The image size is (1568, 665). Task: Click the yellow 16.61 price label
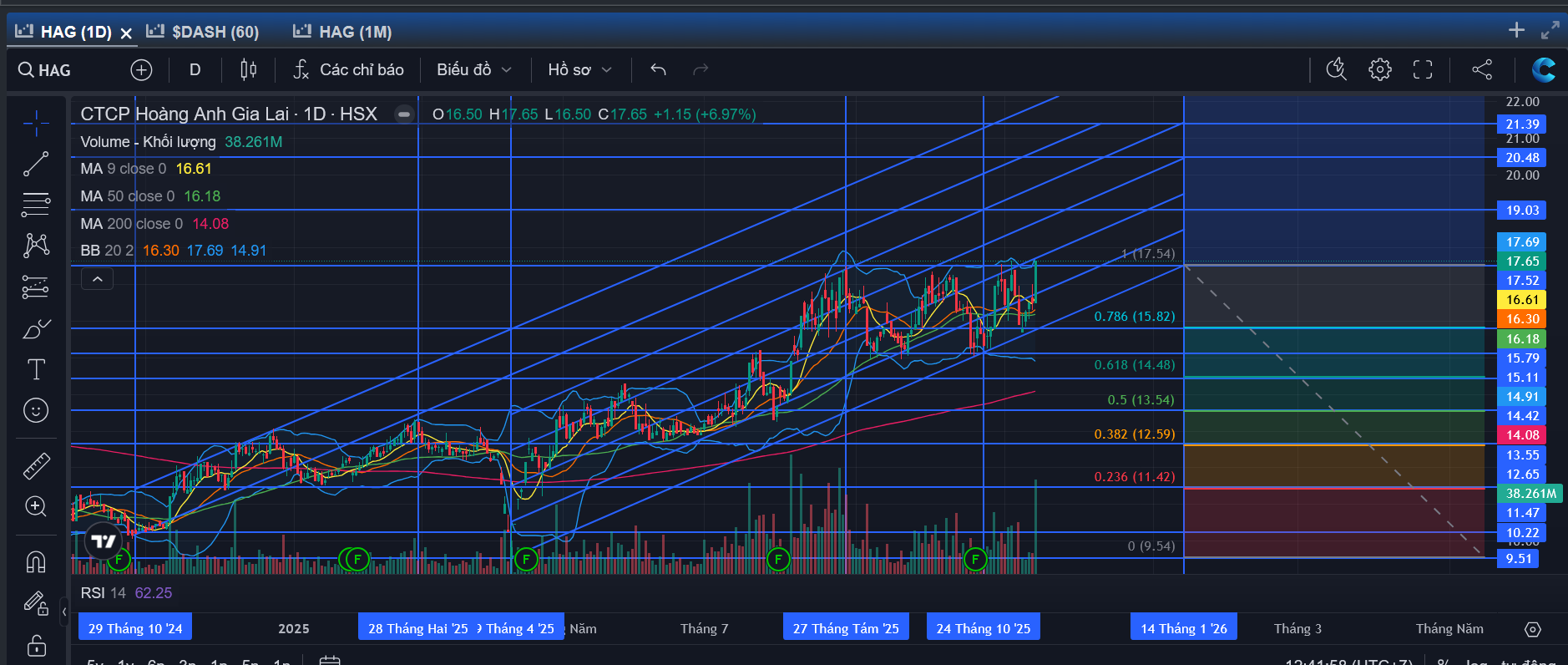click(x=1522, y=300)
